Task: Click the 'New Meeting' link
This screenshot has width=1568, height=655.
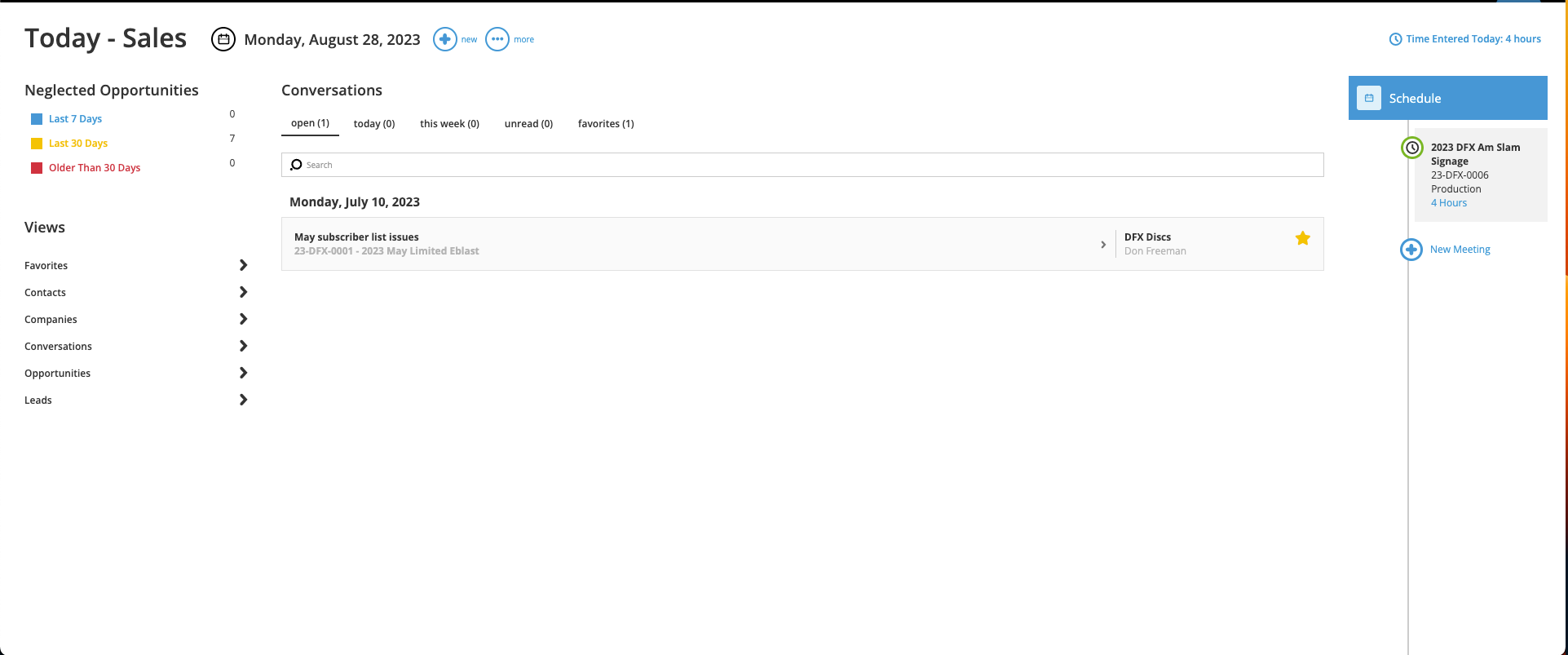Action: coord(1460,250)
